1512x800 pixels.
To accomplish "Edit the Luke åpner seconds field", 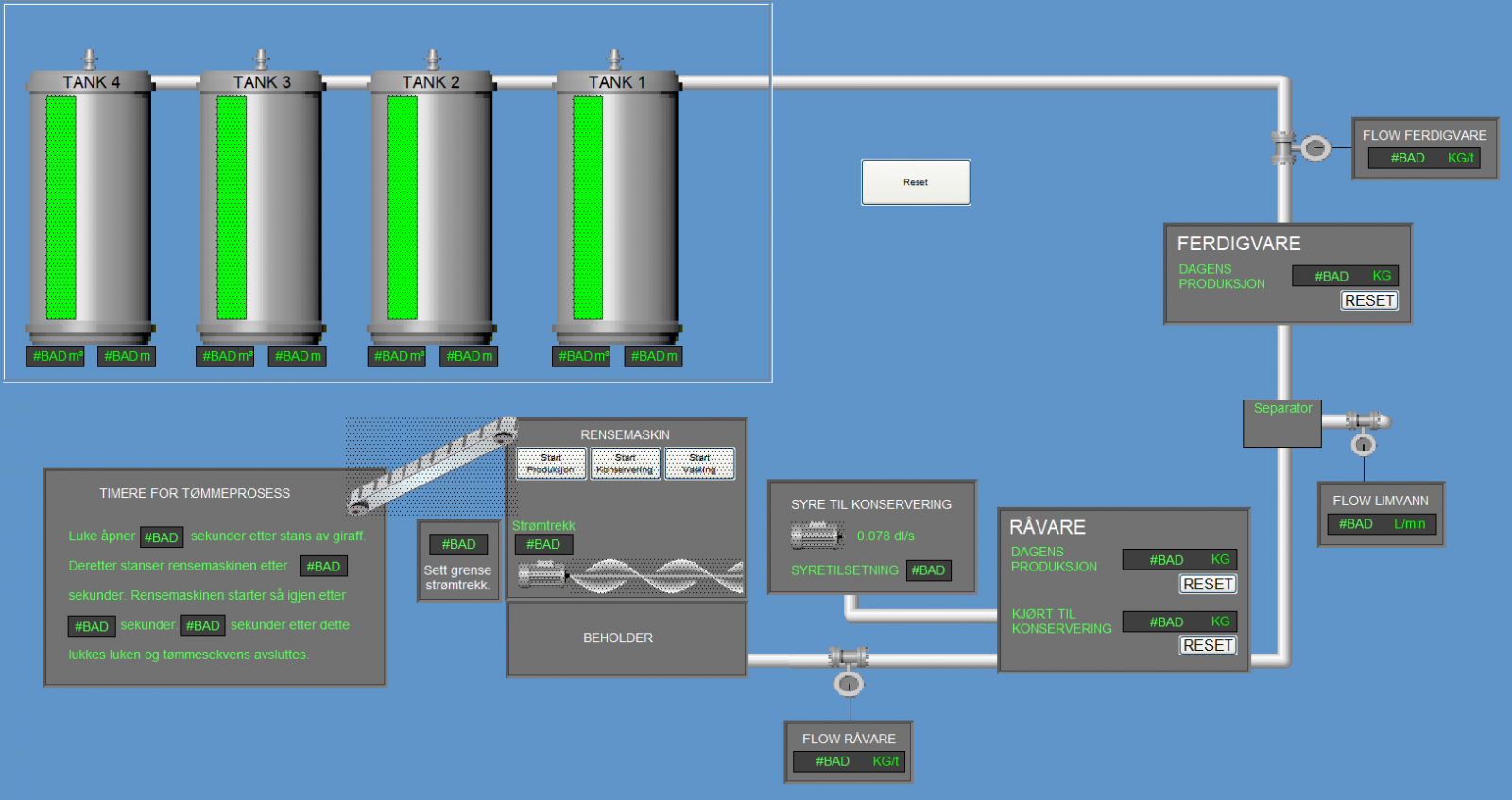I will click(161, 537).
